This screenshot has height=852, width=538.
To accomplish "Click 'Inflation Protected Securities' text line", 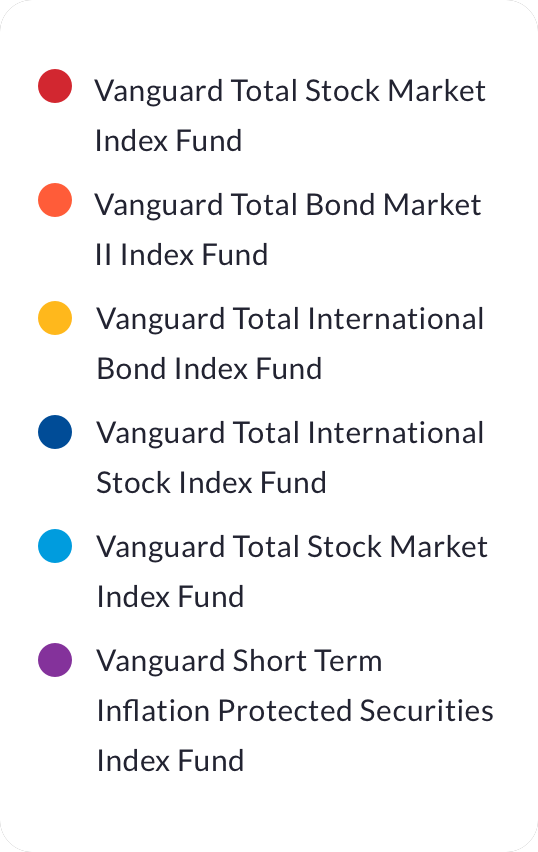I will pyautogui.click(x=295, y=711).
